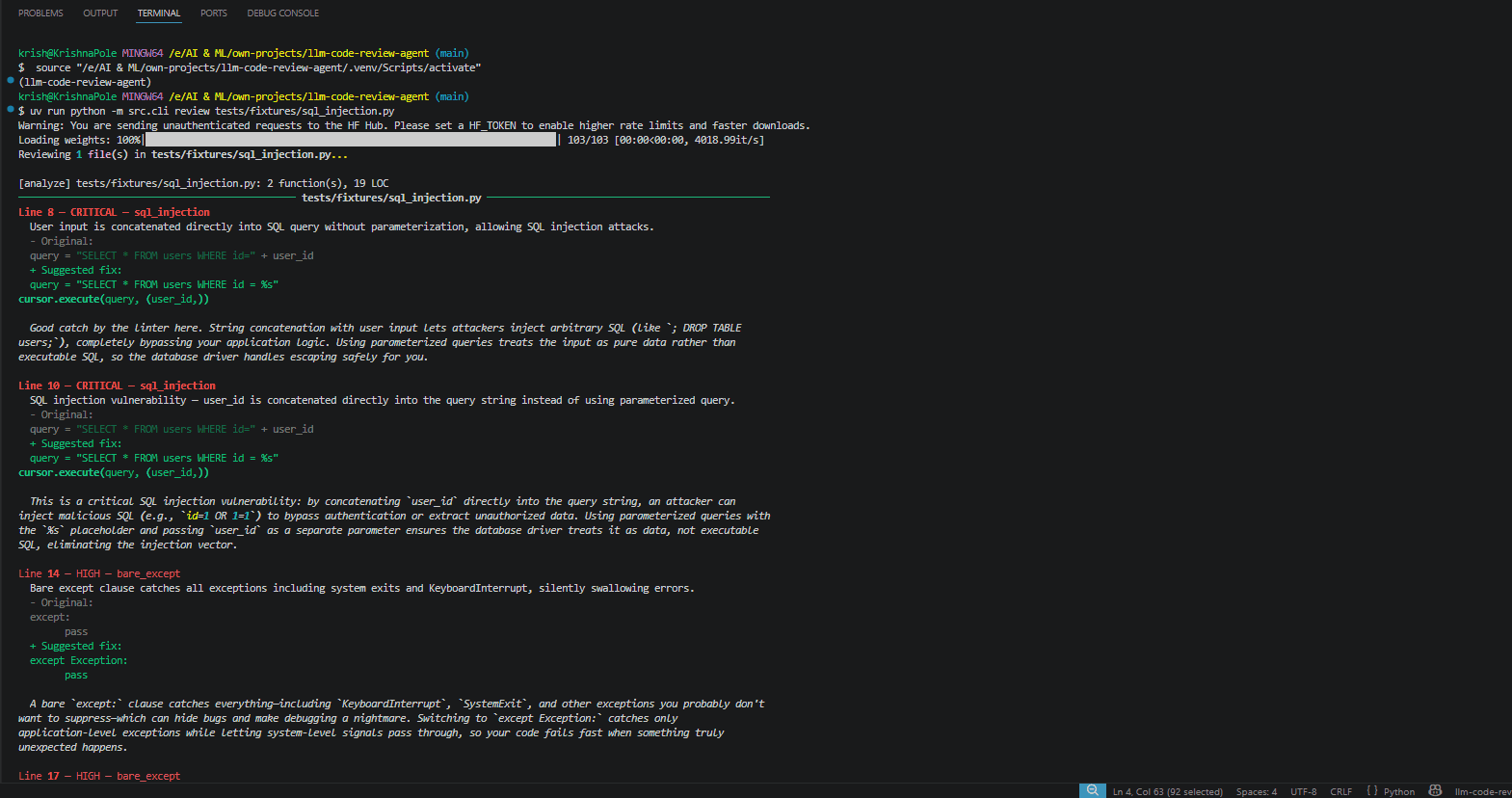Viewport: 1512px width, 798px height.
Task: Click the command marker beside uv run python
Action: tap(11, 109)
